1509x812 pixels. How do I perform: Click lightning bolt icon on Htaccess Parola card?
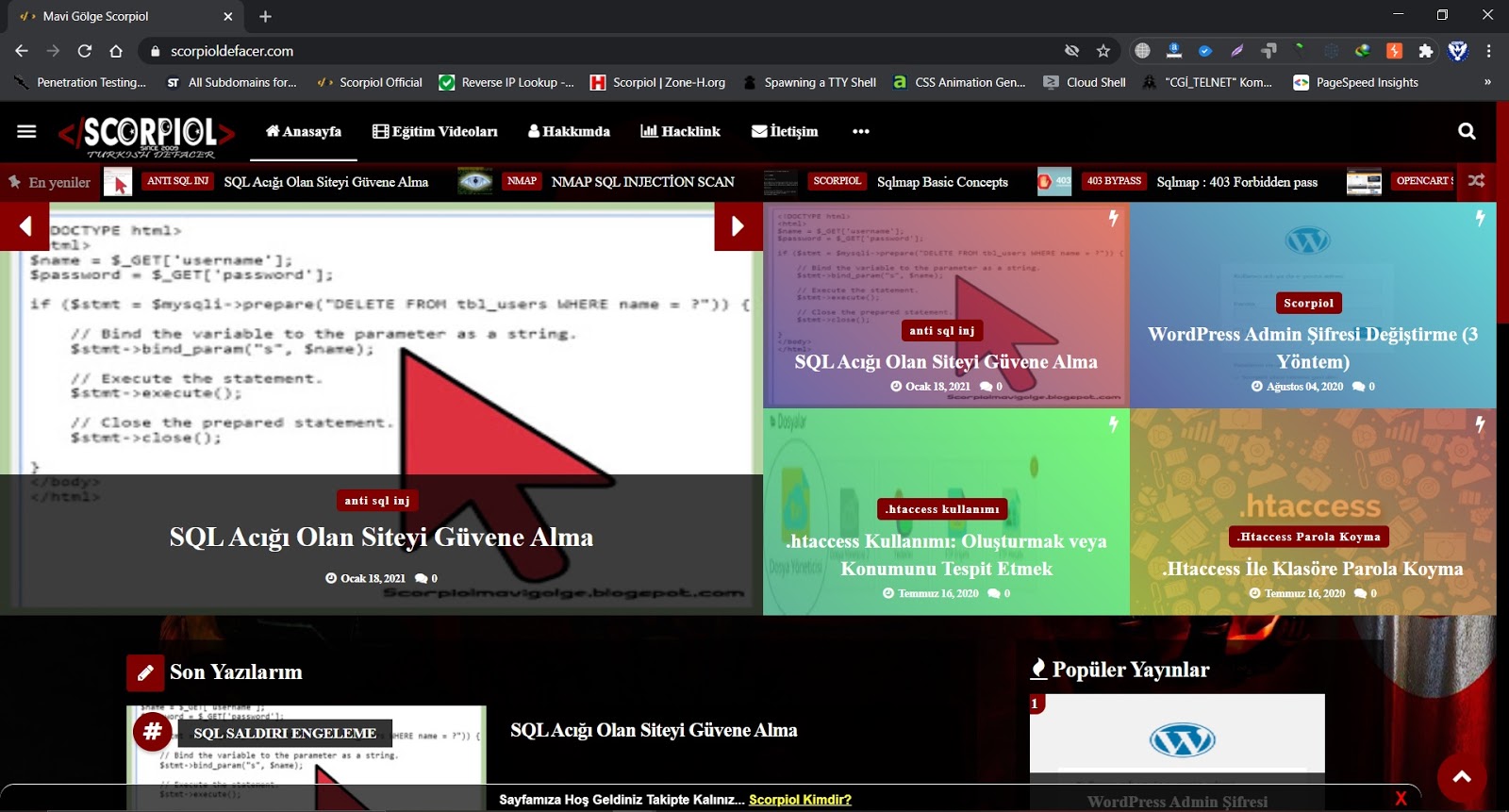point(1480,424)
